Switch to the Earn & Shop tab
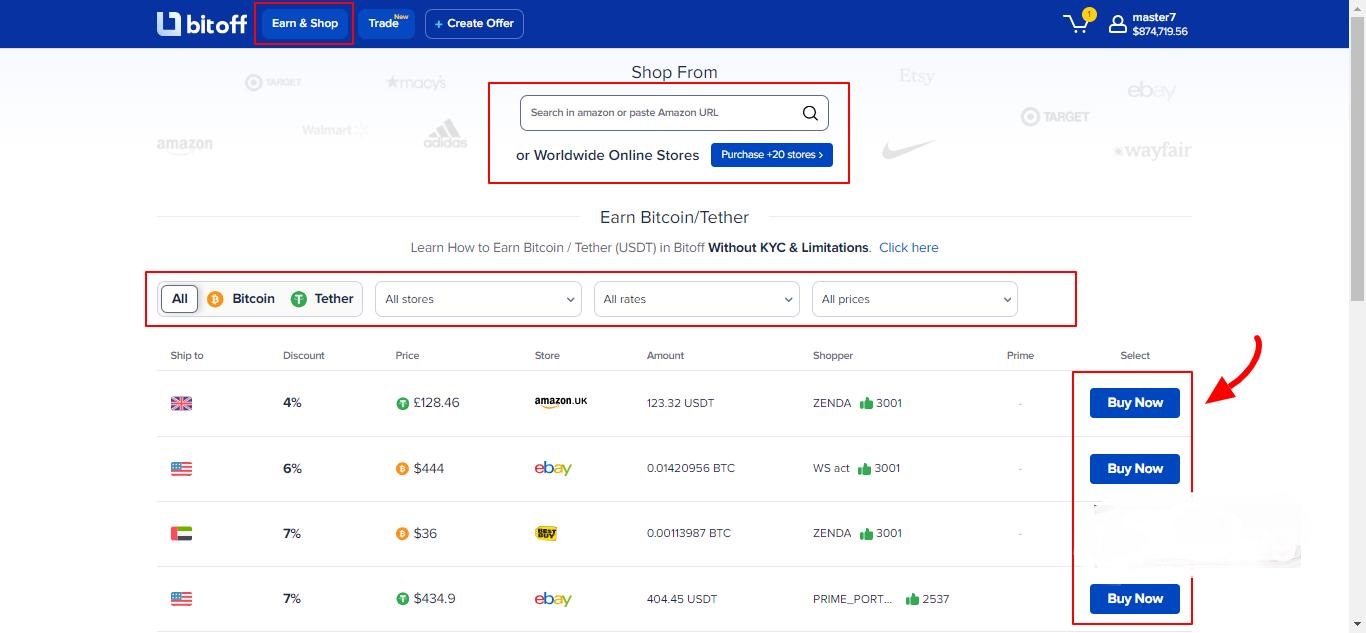 (305, 24)
